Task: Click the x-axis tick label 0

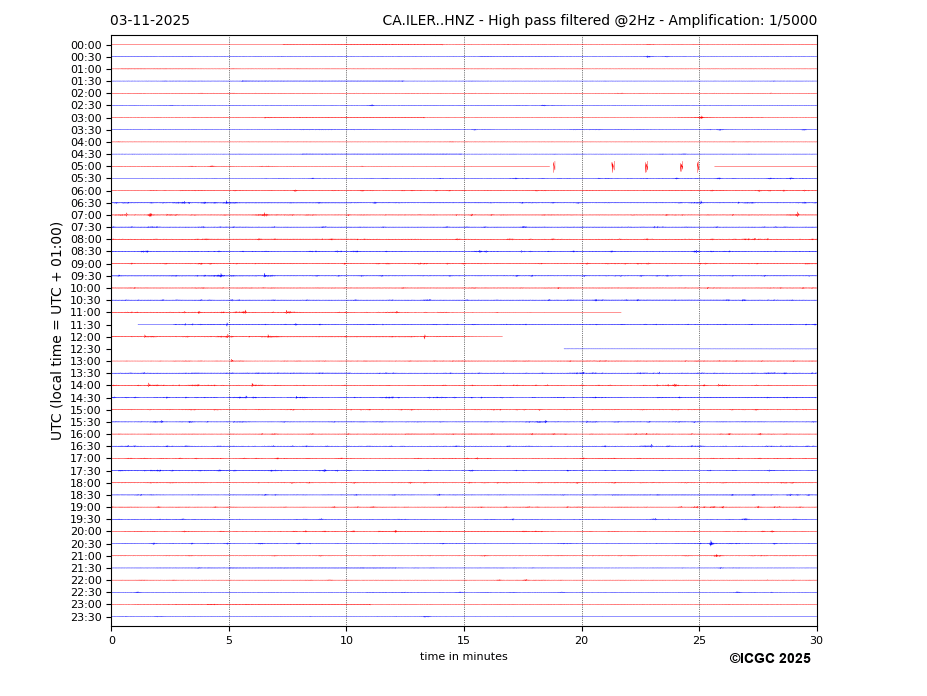Action: tap(112, 640)
